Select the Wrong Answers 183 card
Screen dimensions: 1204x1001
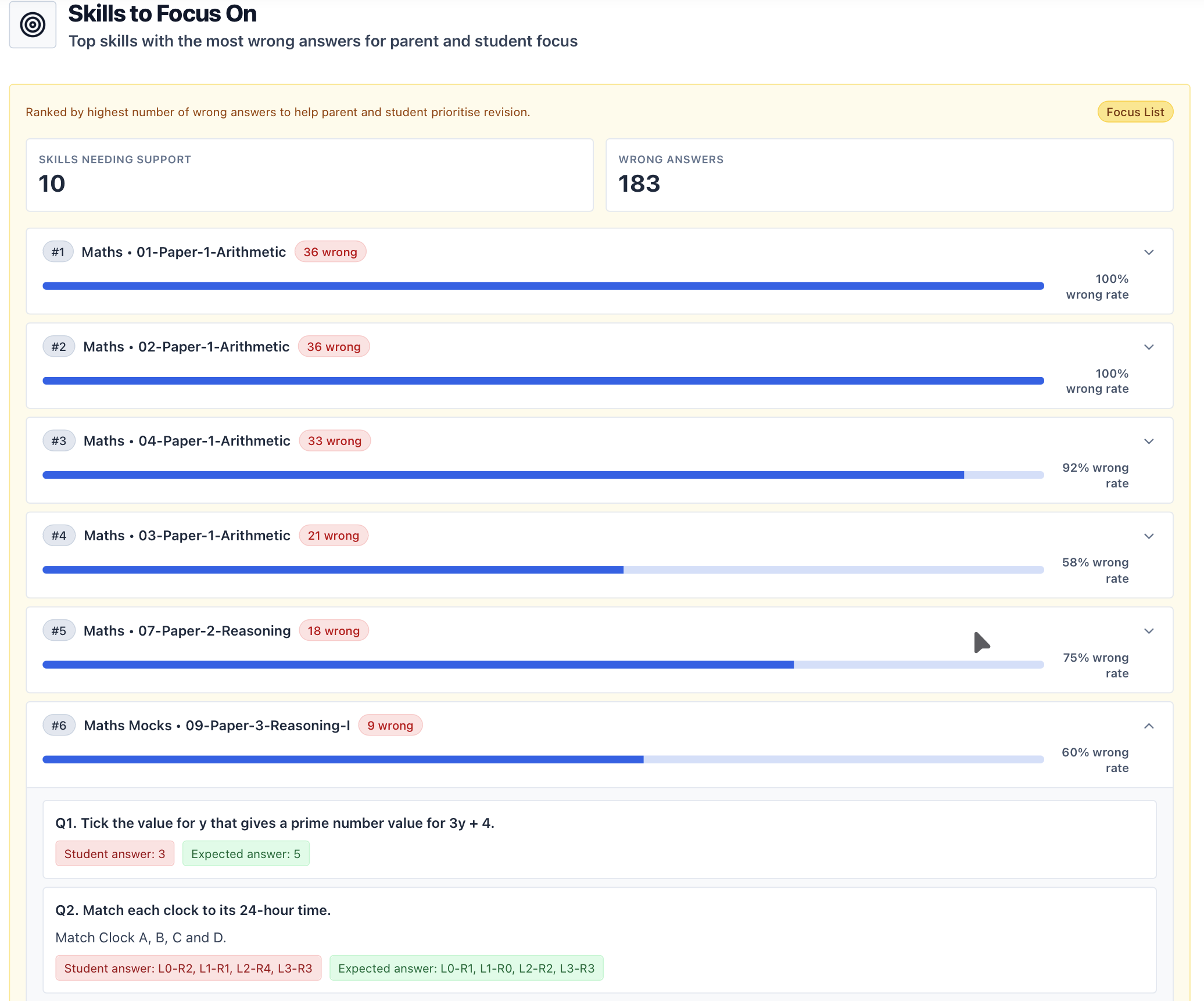[889, 175]
